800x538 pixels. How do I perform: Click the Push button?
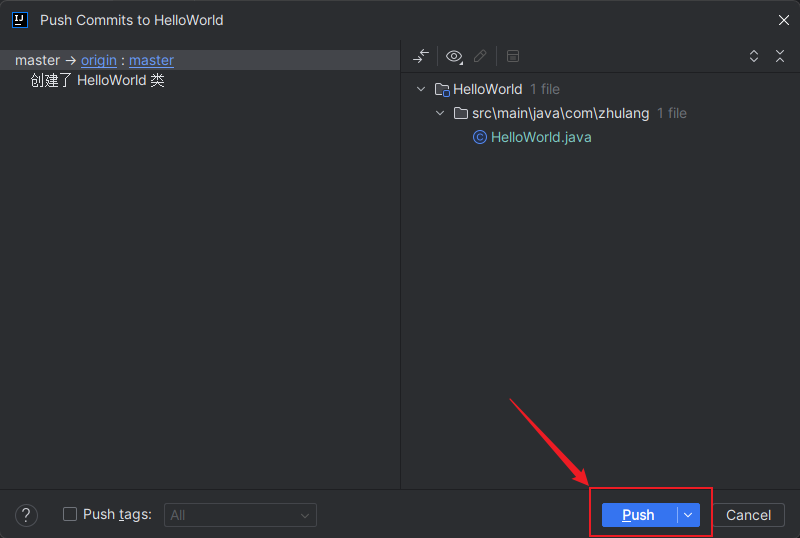point(639,515)
